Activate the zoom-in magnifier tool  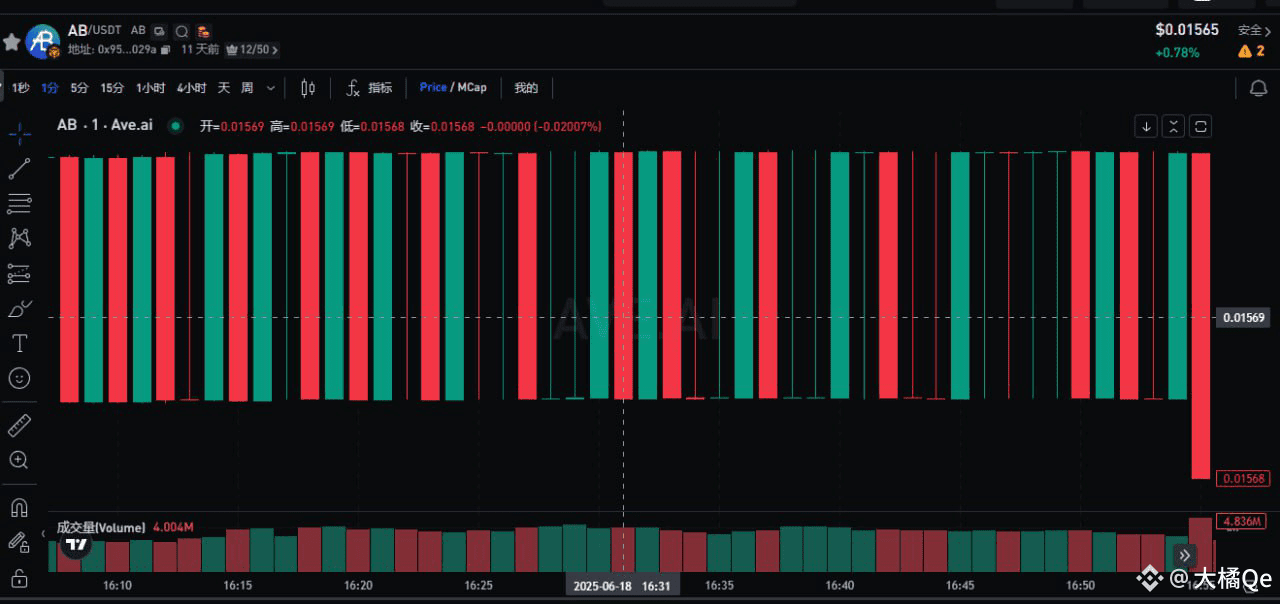(x=19, y=460)
